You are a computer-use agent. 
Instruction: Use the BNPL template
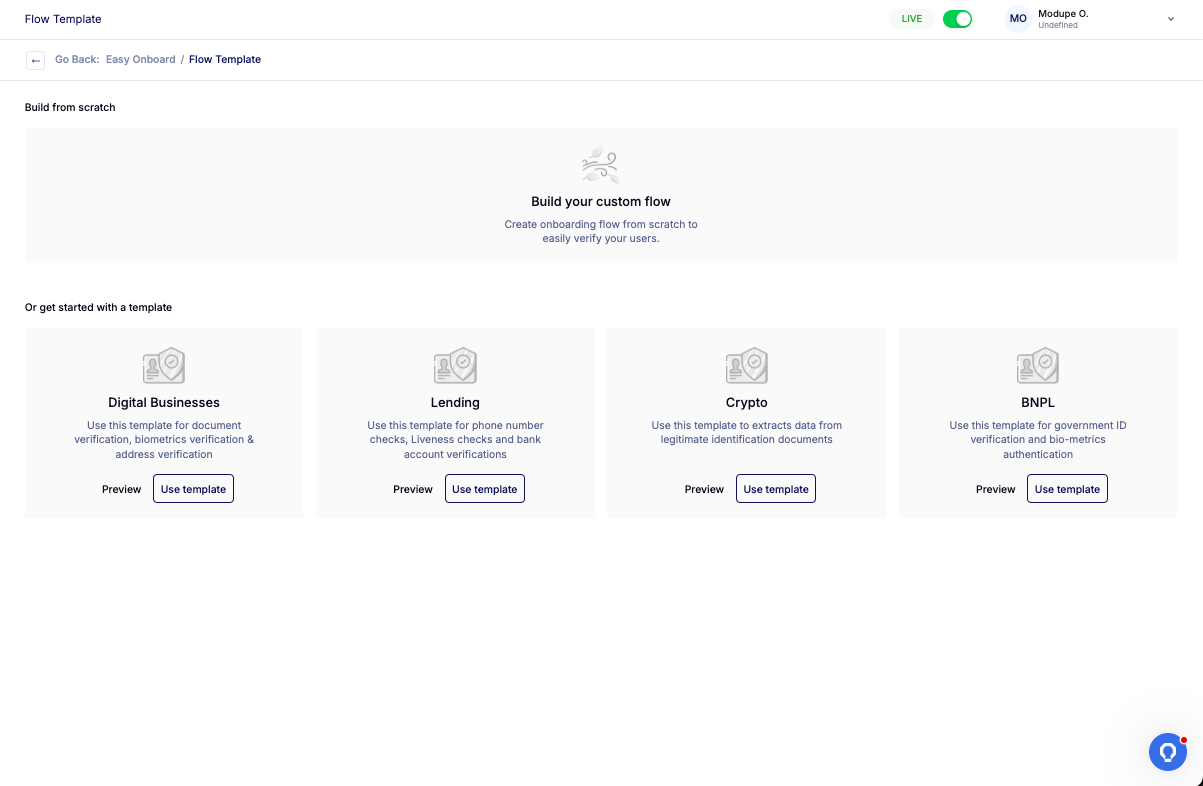[1067, 489]
